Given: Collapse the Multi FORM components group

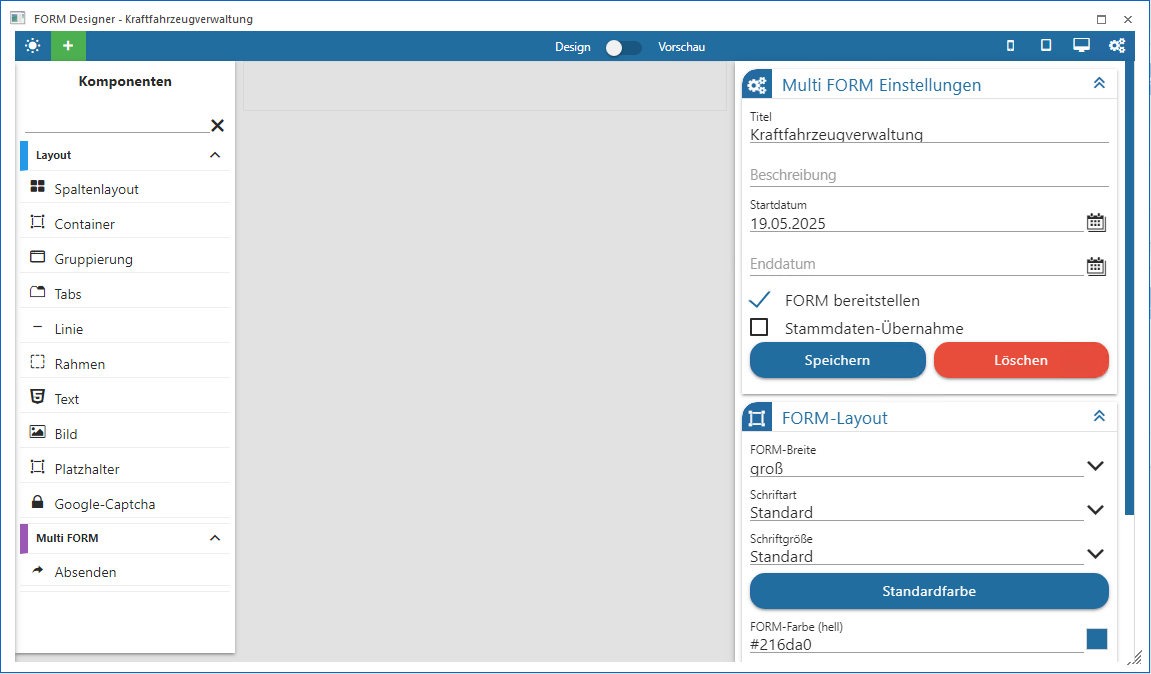Looking at the screenshot, I should click(215, 538).
